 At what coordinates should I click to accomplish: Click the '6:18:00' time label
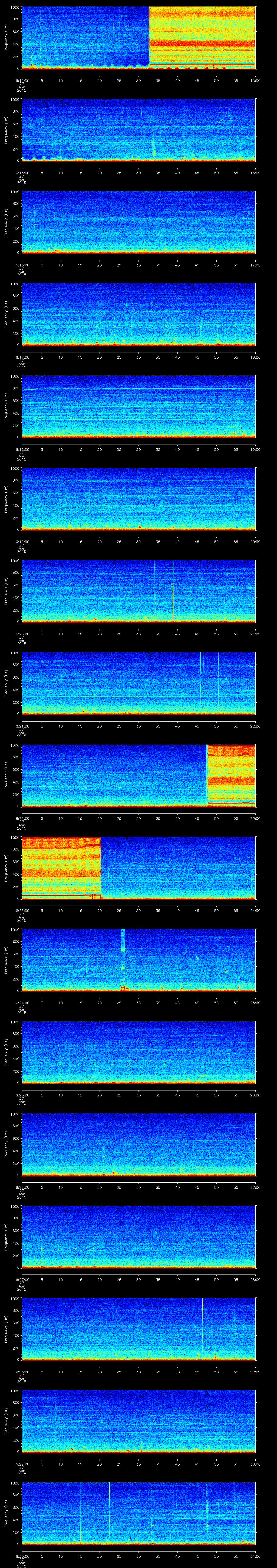pos(22,449)
